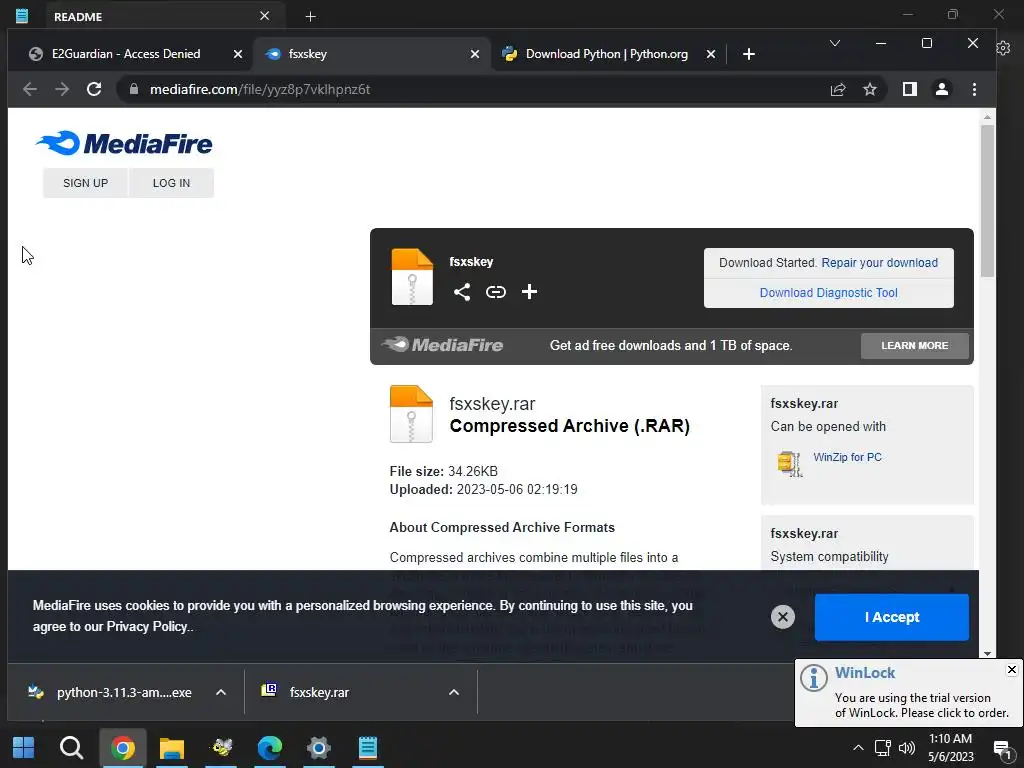Close the Download Python tab
Image resolution: width=1024 pixels, height=768 pixels.
coord(711,54)
